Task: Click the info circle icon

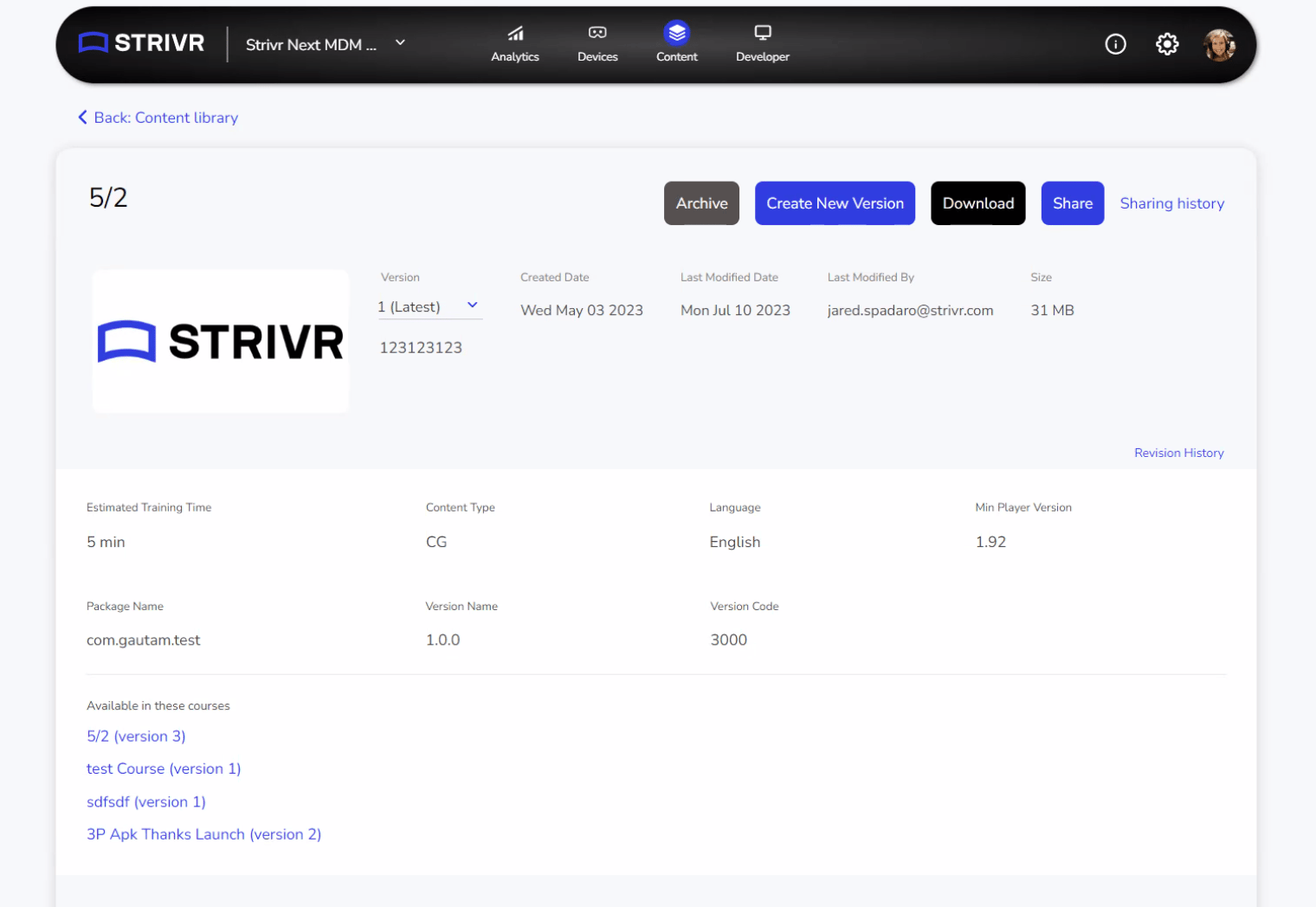Action: (x=1115, y=44)
